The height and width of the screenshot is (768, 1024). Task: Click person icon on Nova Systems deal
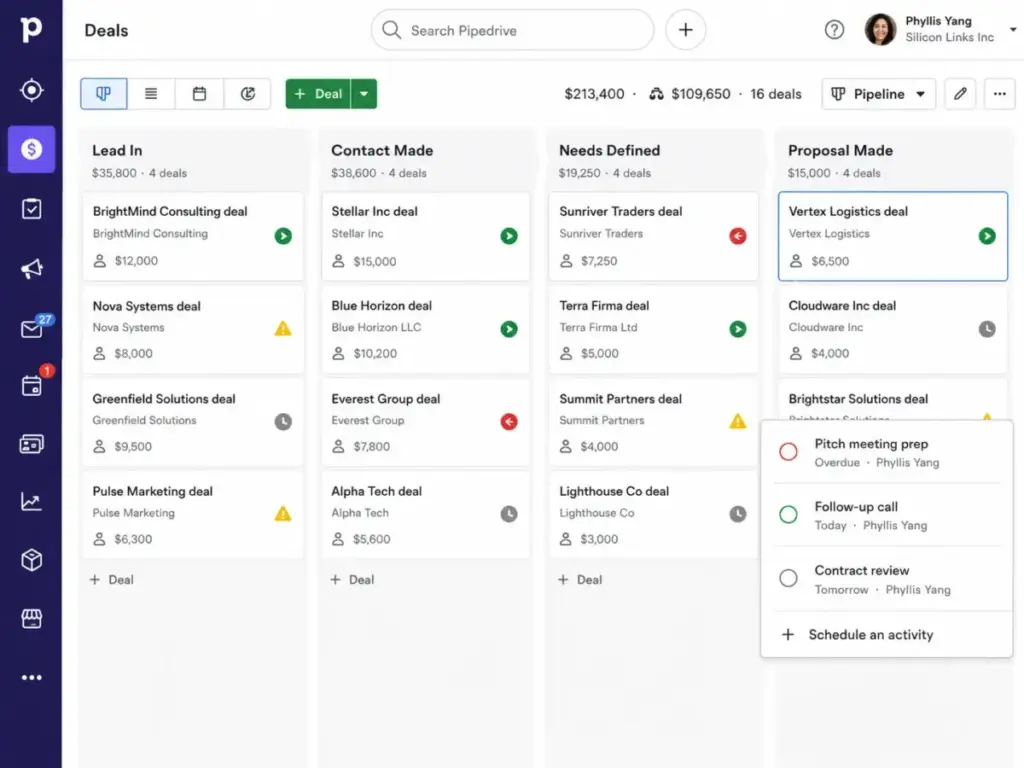[99, 353]
